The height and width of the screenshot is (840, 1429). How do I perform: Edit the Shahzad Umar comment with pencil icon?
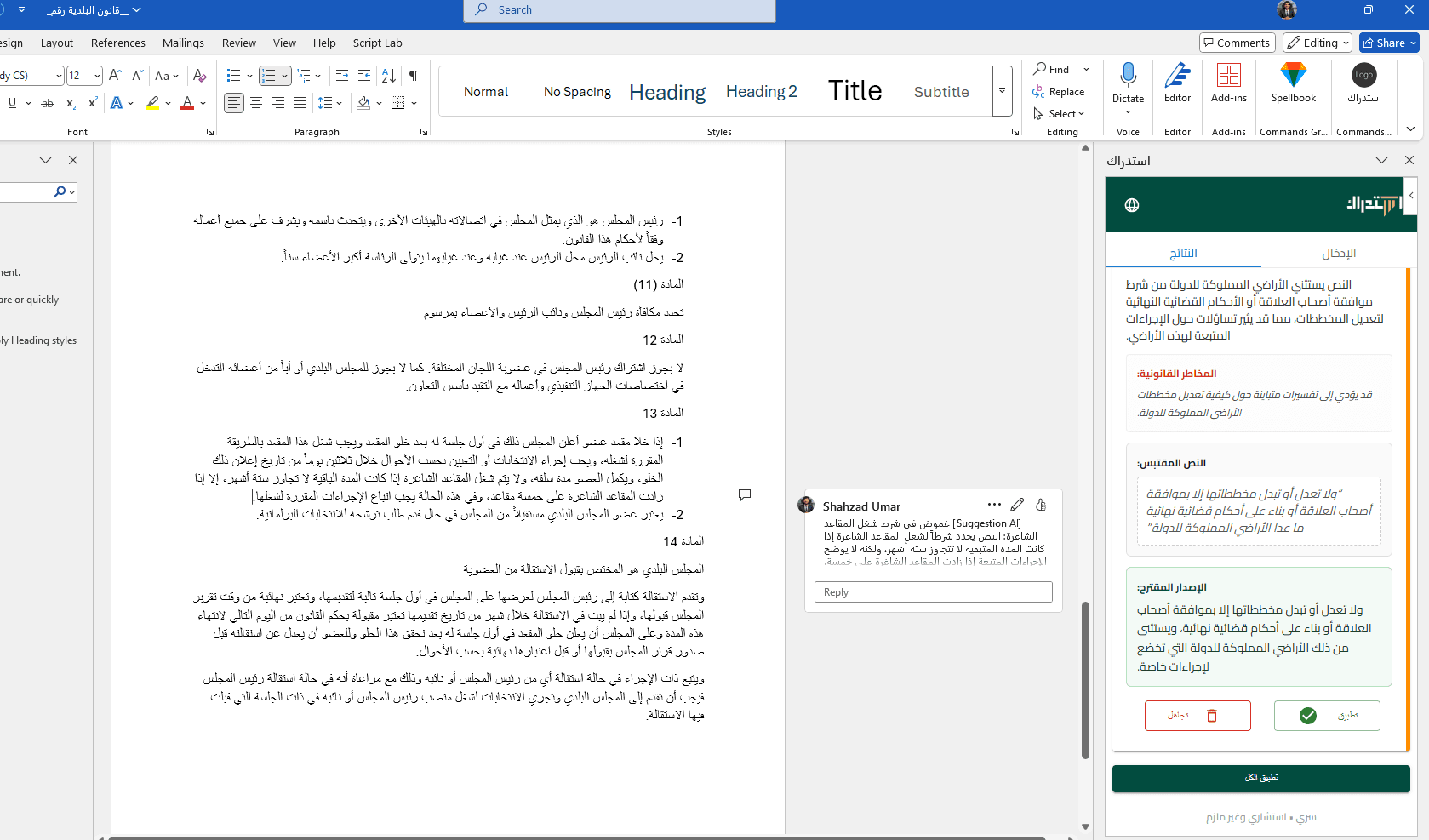click(1017, 505)
